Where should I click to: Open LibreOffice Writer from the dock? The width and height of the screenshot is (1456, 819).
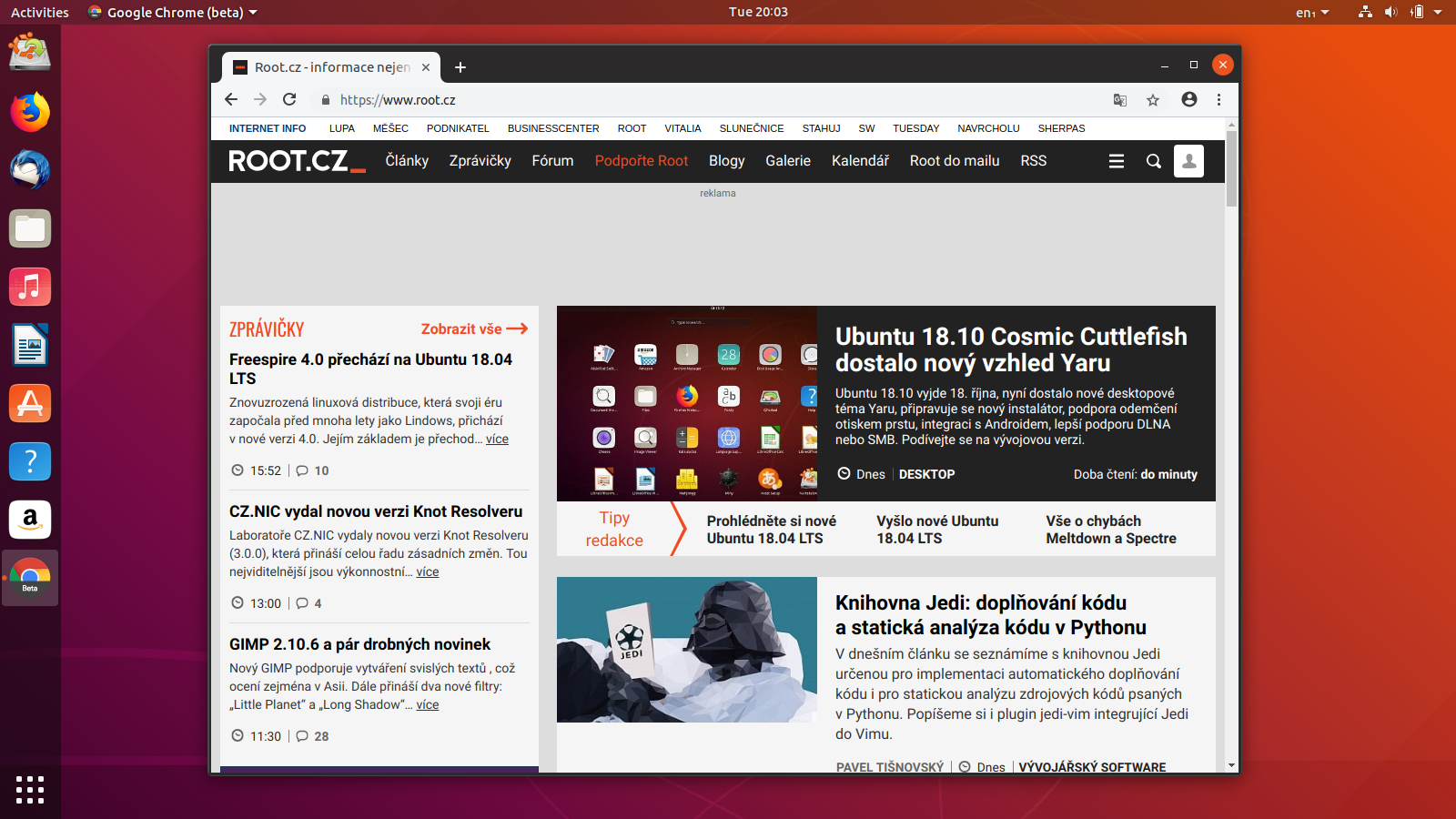click(30, 345)
